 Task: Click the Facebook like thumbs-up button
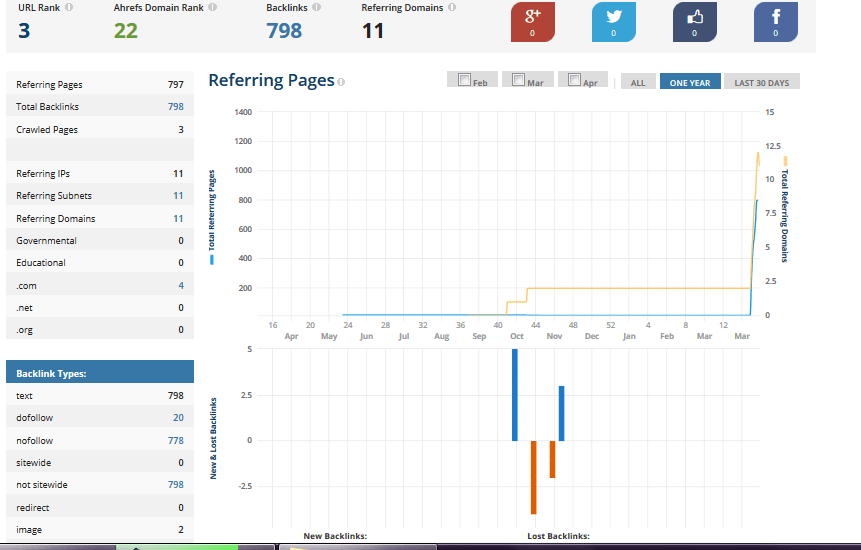point(694,21)
